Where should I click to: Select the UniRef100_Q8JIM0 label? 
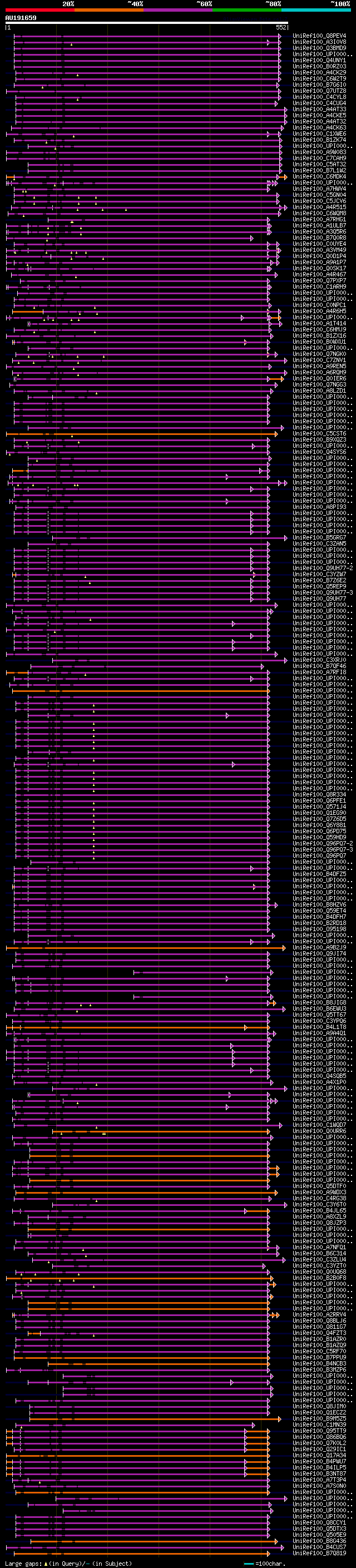pos(319,1407)
